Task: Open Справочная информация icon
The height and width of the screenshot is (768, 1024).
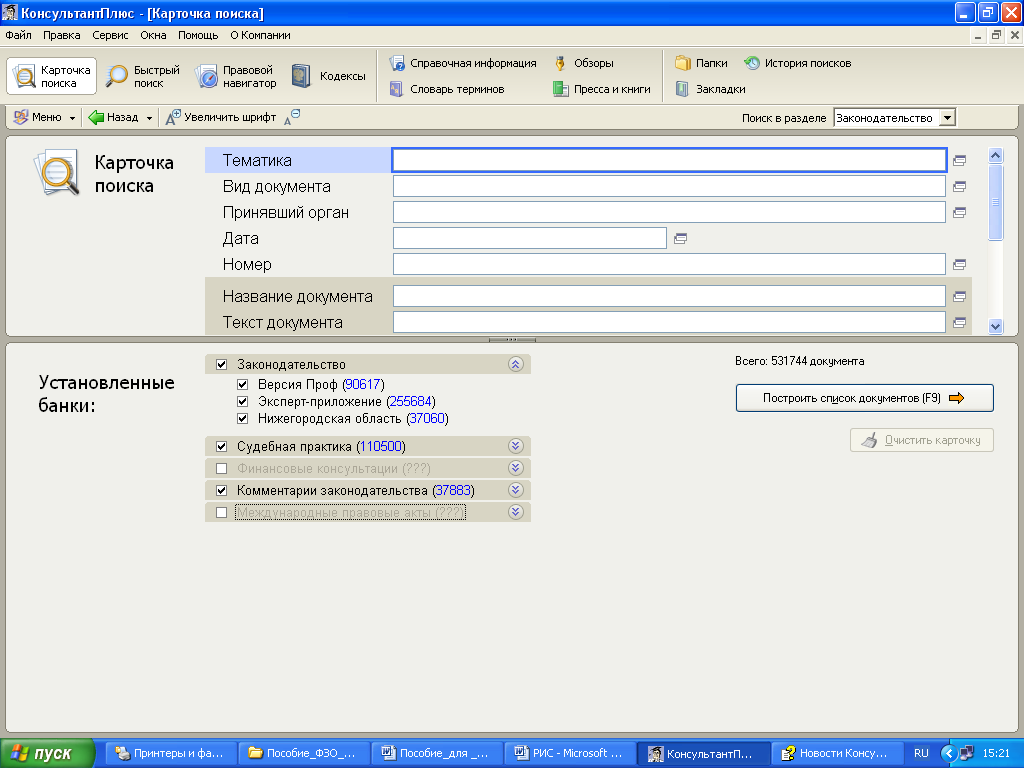Action: point(397,63)
